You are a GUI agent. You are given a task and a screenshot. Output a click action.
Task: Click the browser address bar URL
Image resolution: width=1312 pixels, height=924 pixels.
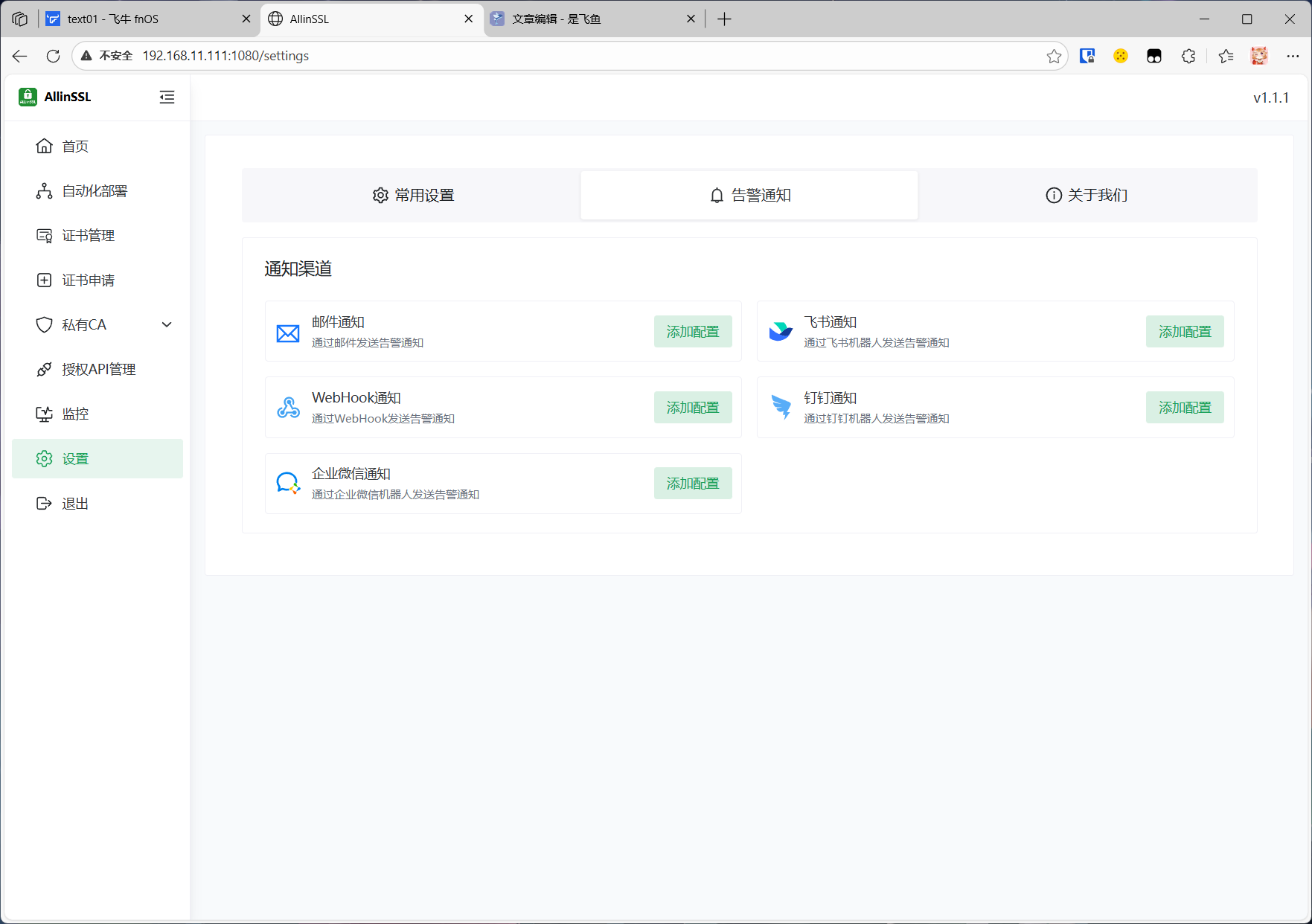pos(225,56)
